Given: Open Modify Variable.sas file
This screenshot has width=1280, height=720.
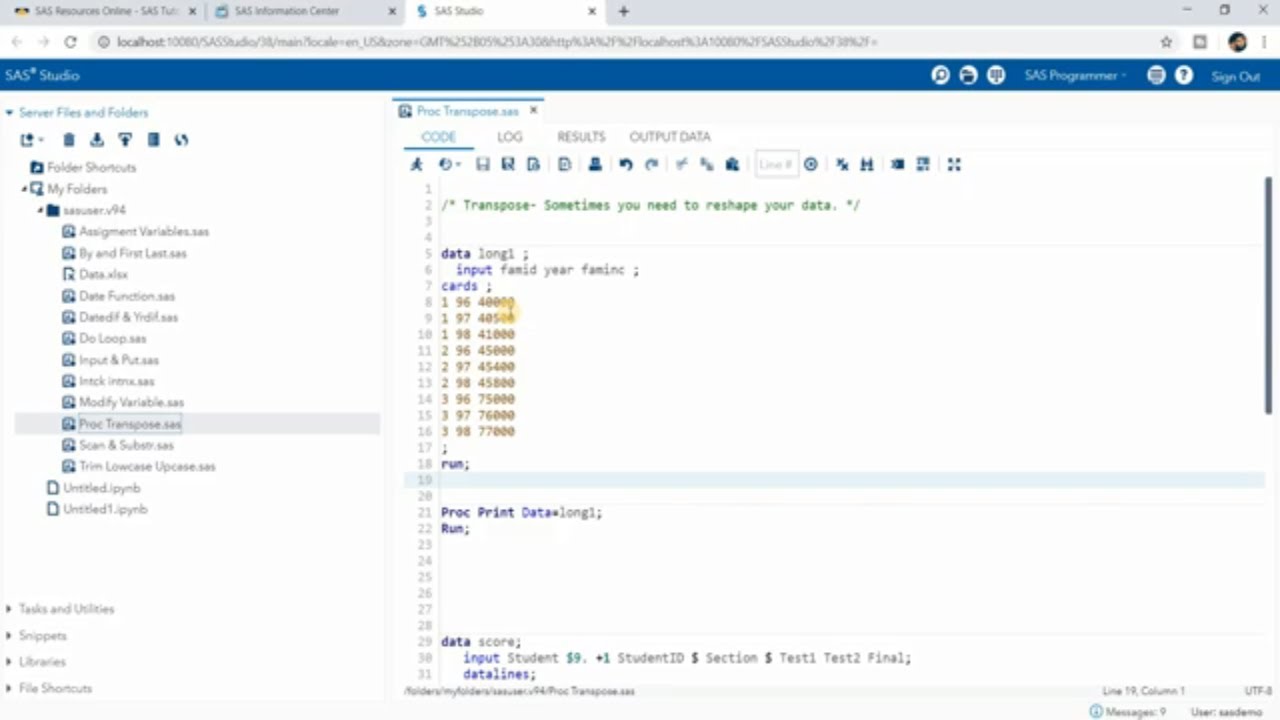Looking at the screenshot, I should tap(131, 402).
